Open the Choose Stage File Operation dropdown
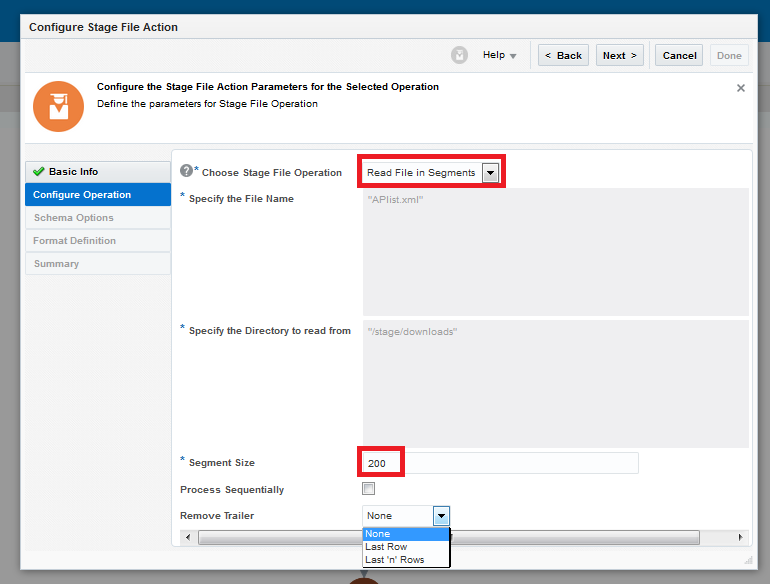Viewport: 770px width, 584px height. click(490, 173)
